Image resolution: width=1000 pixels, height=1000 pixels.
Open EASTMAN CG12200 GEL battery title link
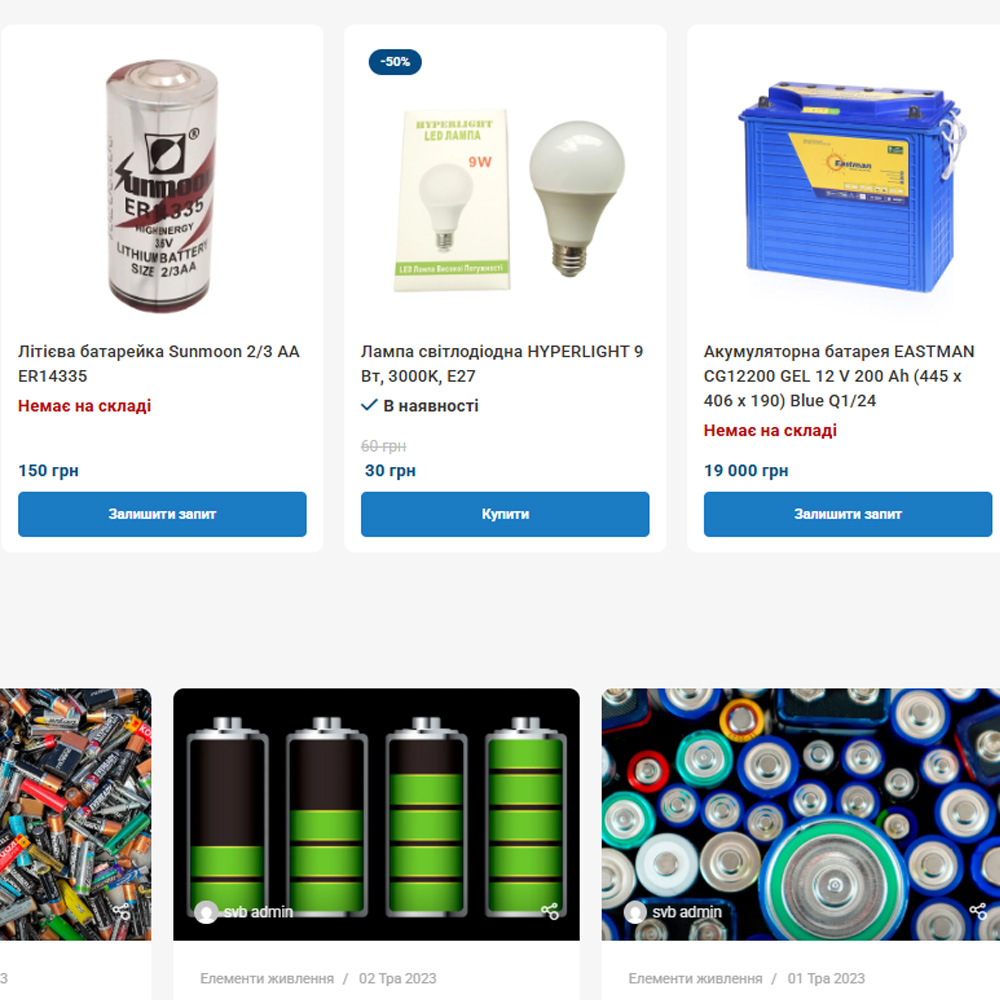839,376
